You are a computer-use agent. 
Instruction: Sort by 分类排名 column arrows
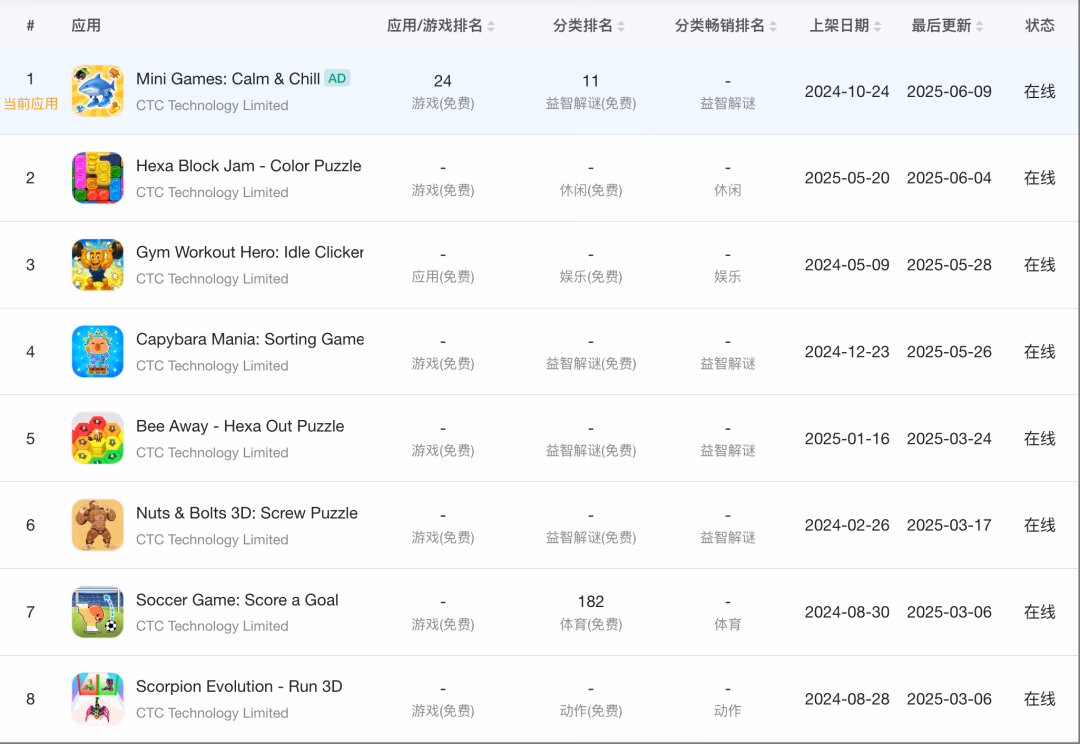point(621,26)
